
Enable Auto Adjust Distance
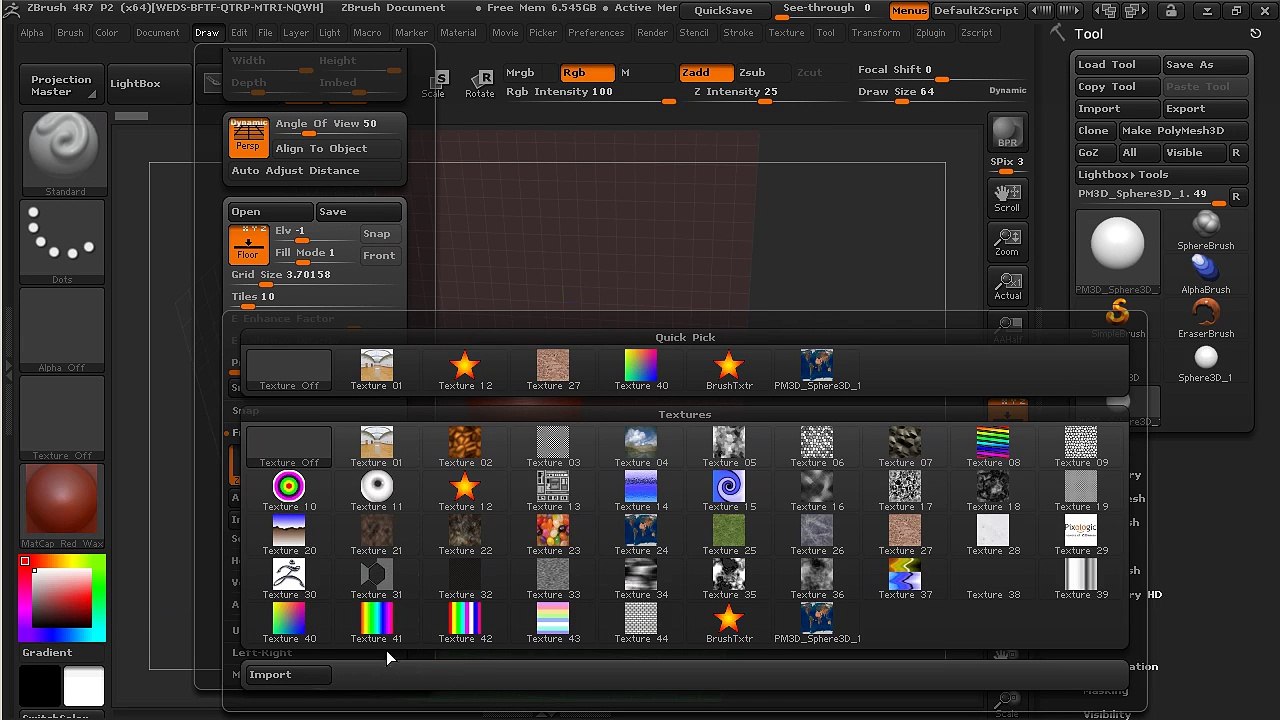315,171
